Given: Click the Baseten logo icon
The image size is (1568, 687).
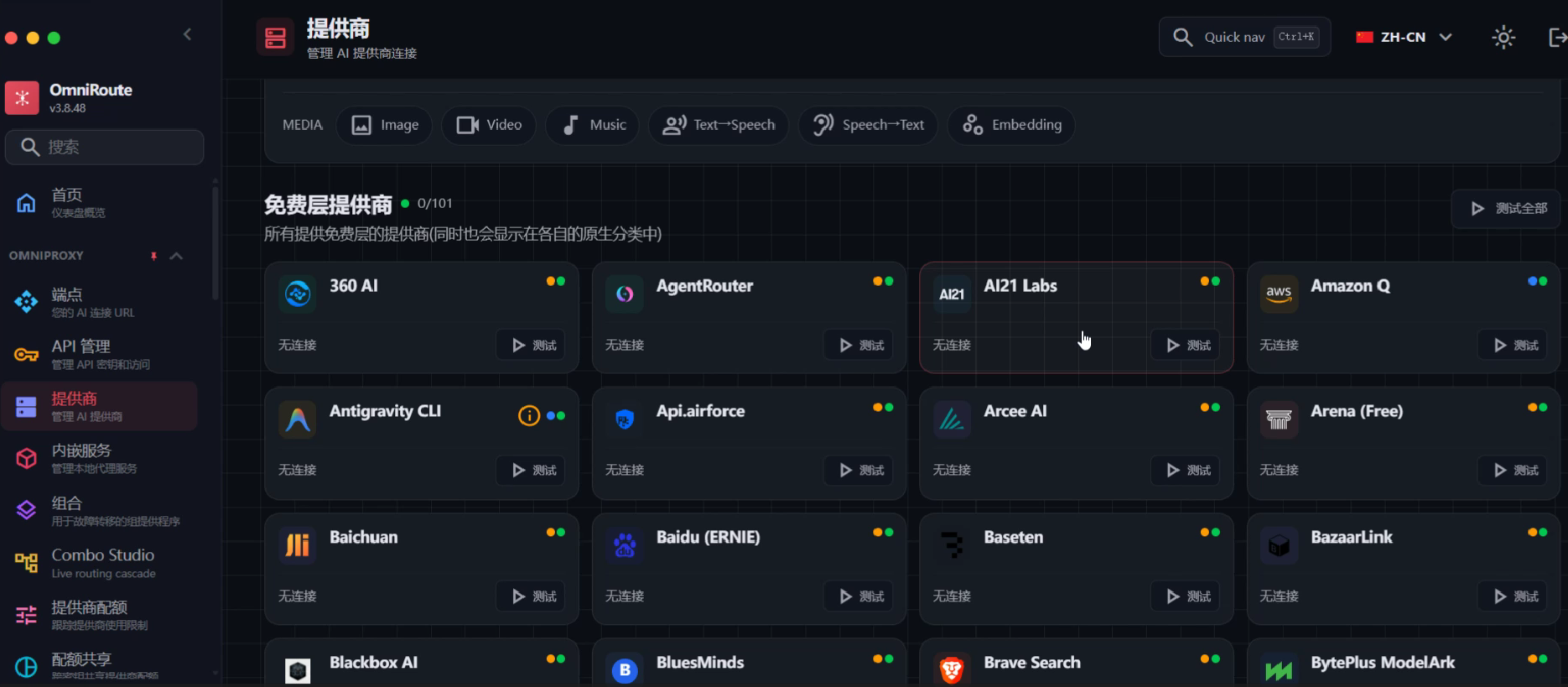Looking at the screenshot, I should [952, 545].
